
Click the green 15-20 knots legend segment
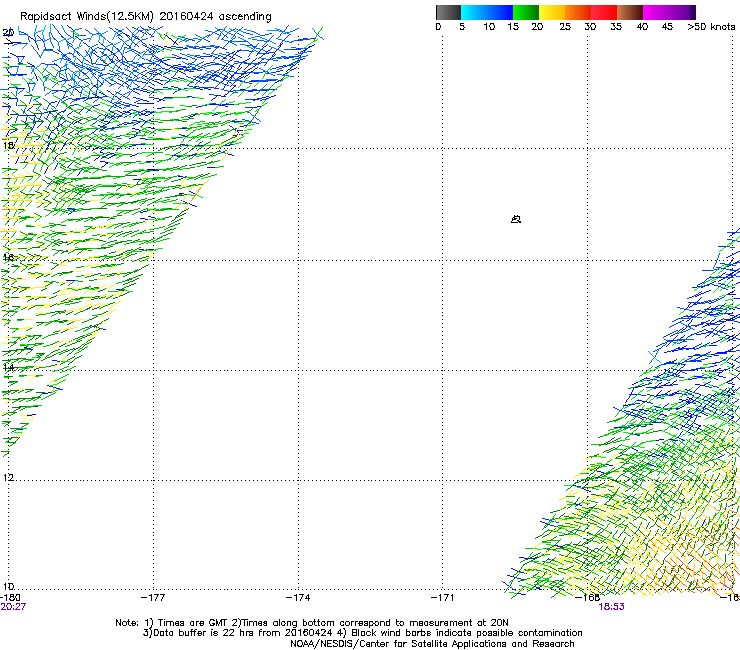coord(526,12)
